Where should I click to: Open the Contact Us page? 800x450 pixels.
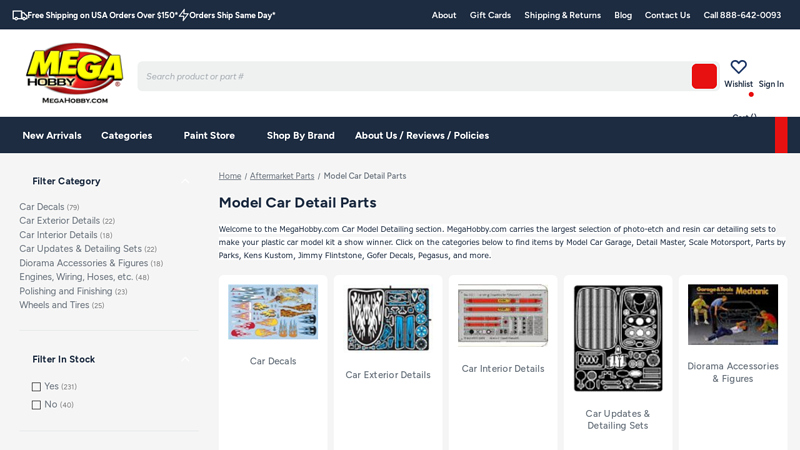[x=667, y=15]
